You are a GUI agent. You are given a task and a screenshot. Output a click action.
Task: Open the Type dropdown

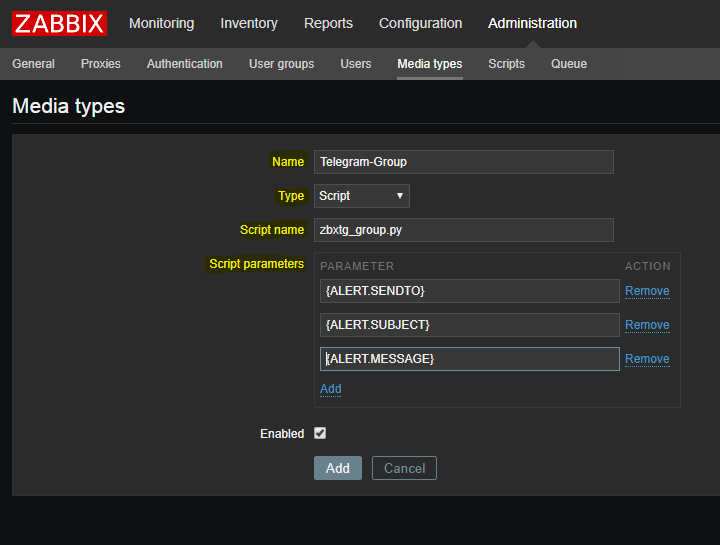(361, 196)
